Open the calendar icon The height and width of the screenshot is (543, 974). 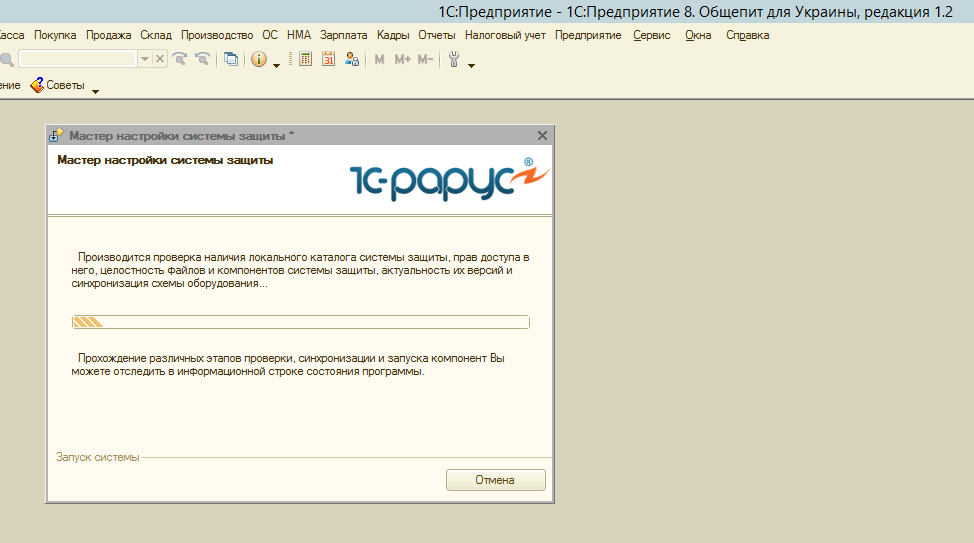coord(329,59)
